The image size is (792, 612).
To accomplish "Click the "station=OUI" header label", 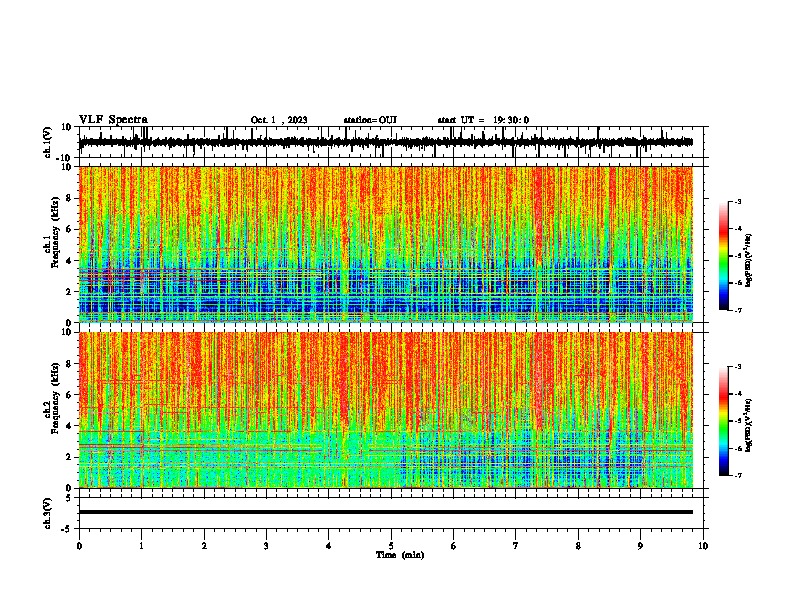I will tap(370, 120).
